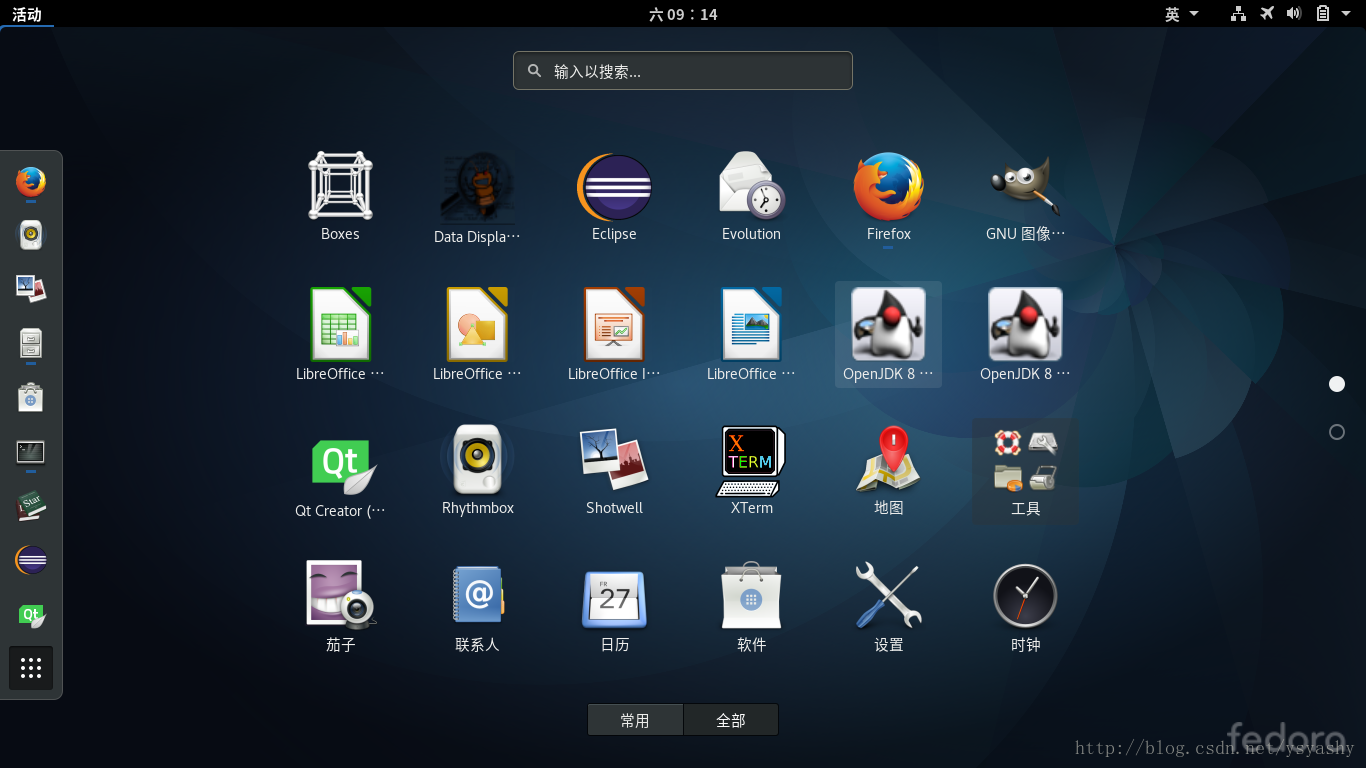Open Software bag icon in dock
Screen dimensions: 1366x768
coord(31,397)
